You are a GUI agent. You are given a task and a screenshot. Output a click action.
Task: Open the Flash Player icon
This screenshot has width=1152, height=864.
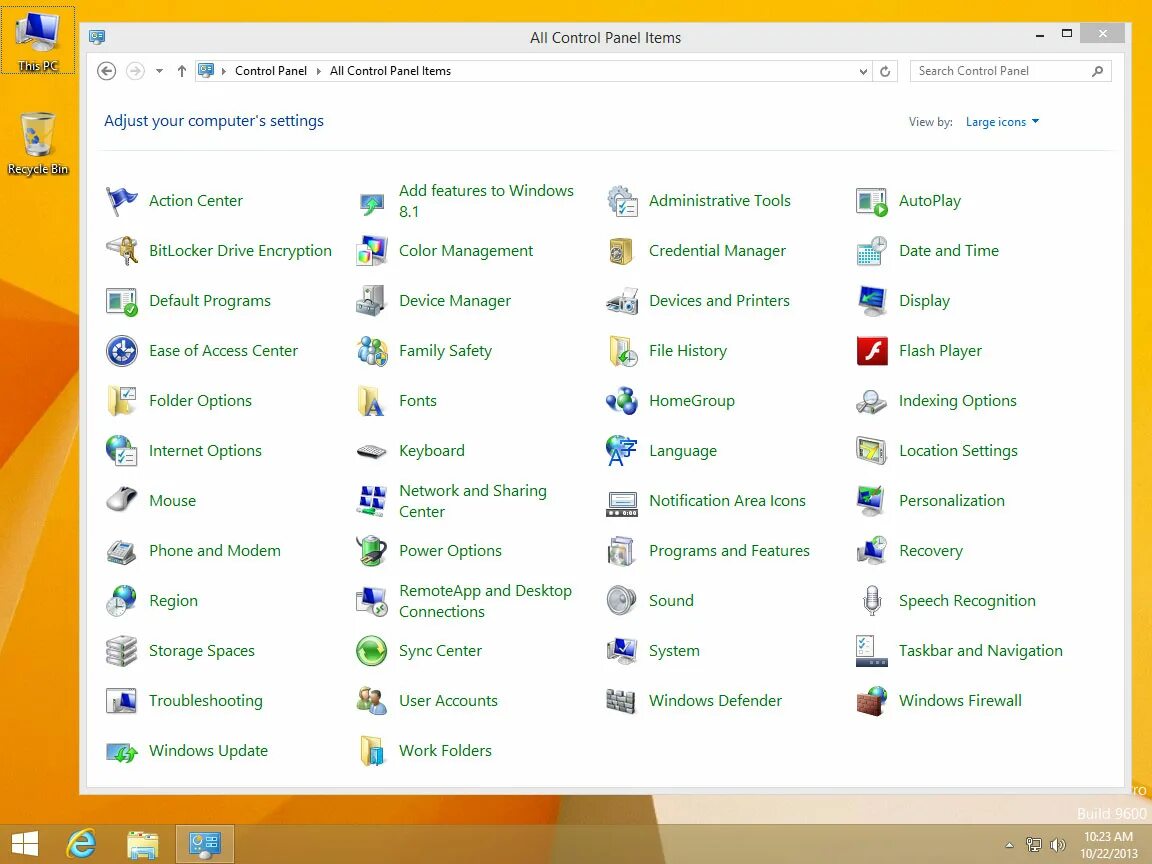tap(872, 350)
